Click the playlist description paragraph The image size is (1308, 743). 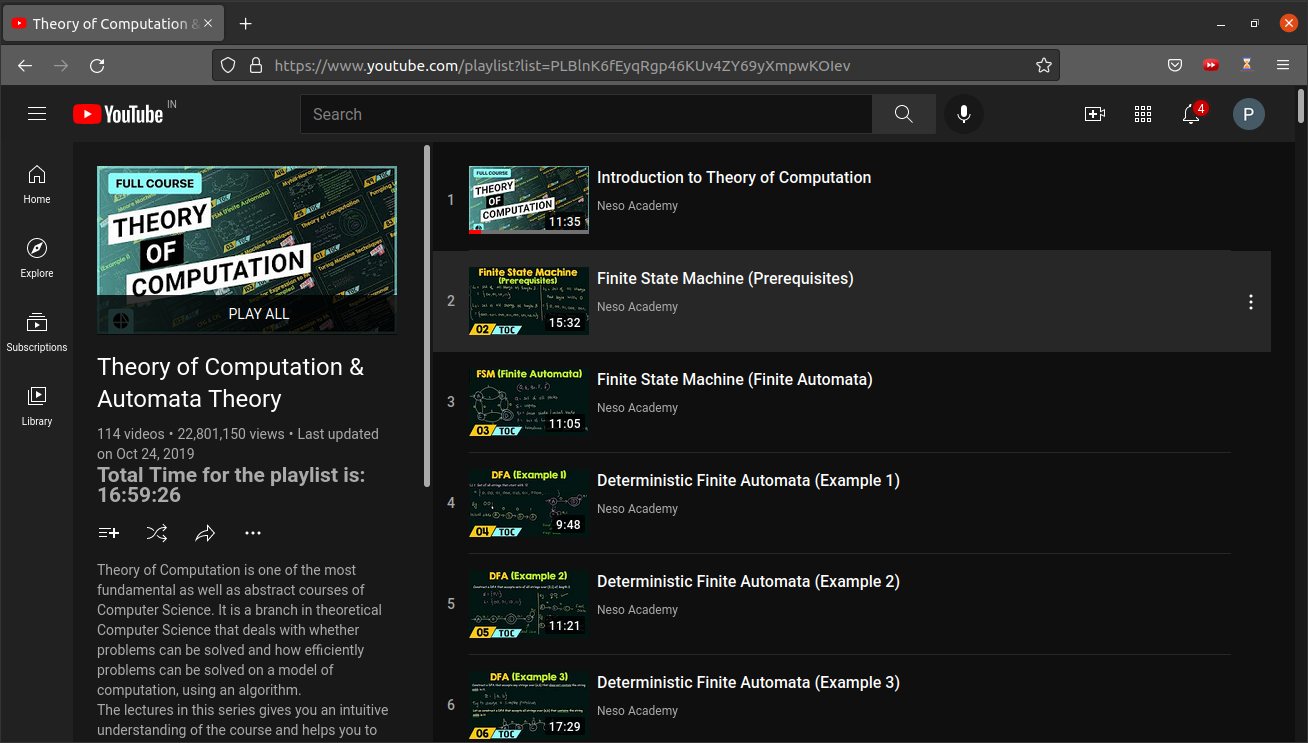(243, 650)
